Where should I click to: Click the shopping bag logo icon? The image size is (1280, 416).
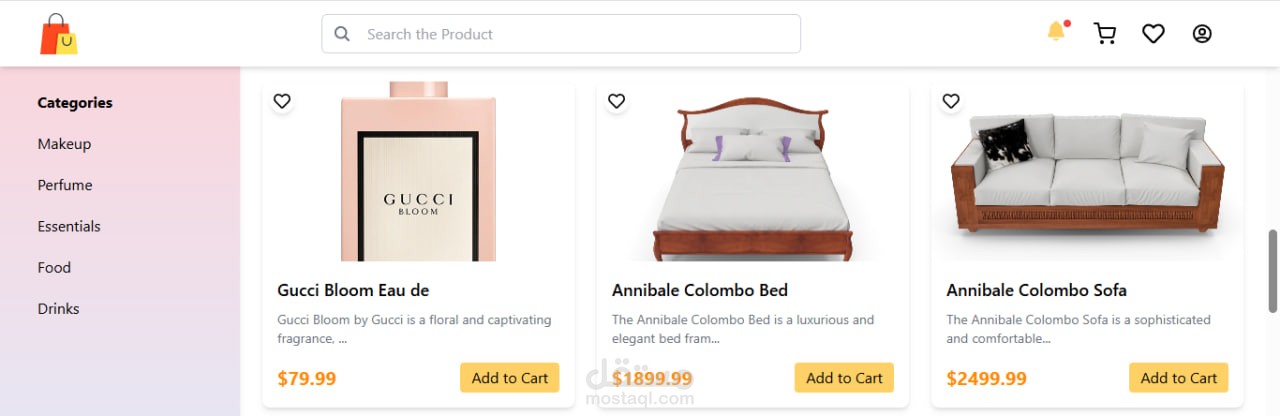58,34
